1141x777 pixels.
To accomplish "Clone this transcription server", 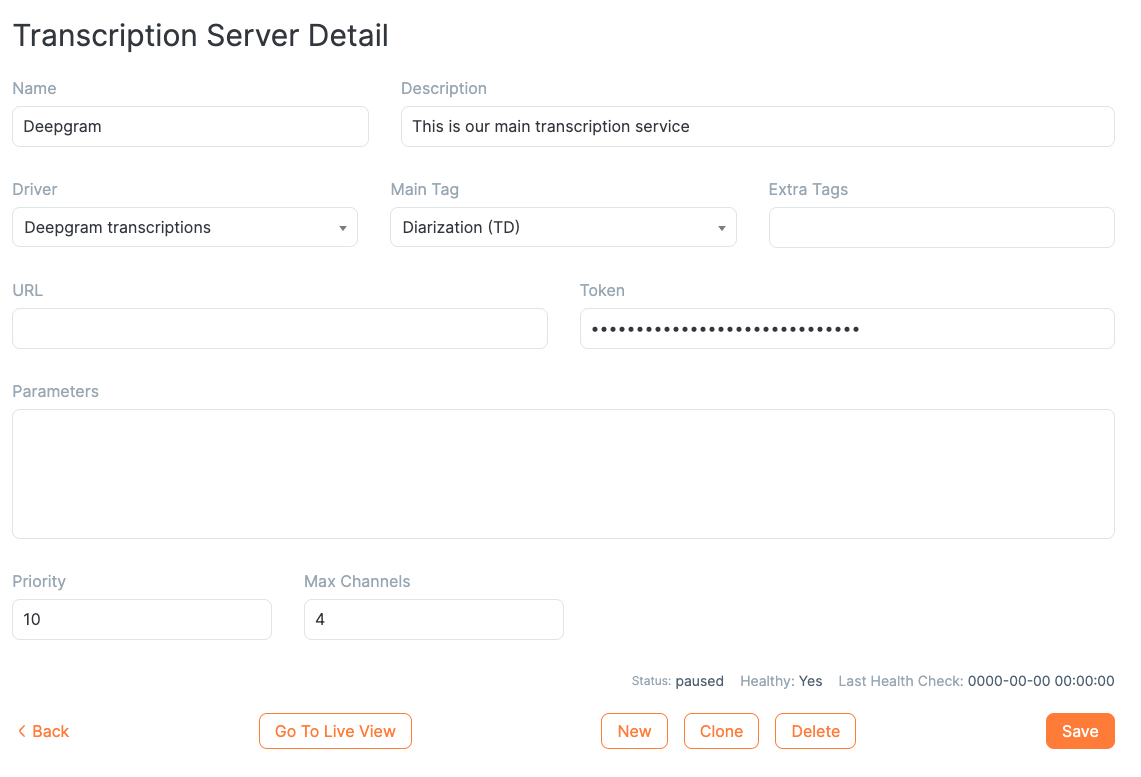I will click(721, 731).
